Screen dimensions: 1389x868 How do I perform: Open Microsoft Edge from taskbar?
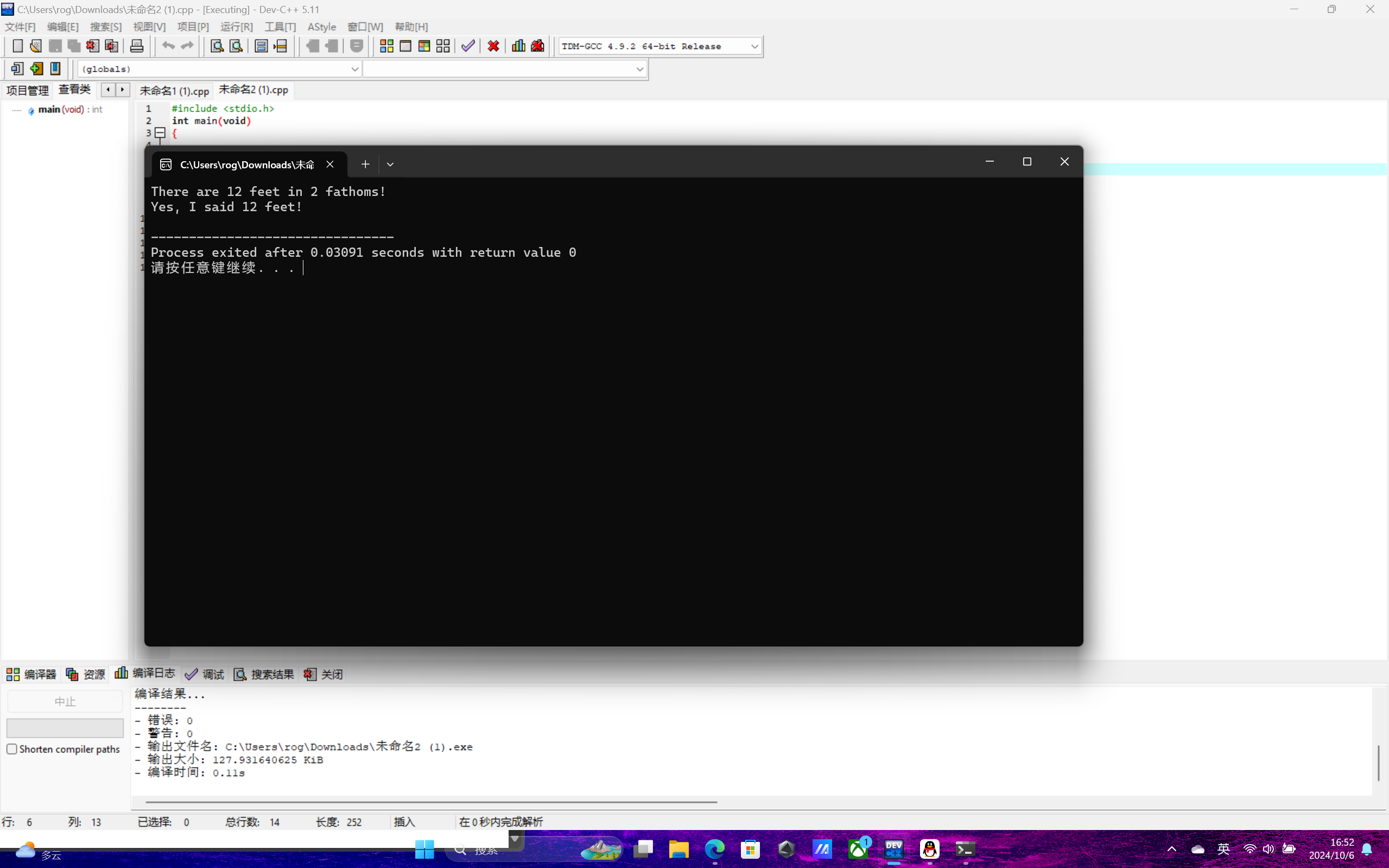715,848
